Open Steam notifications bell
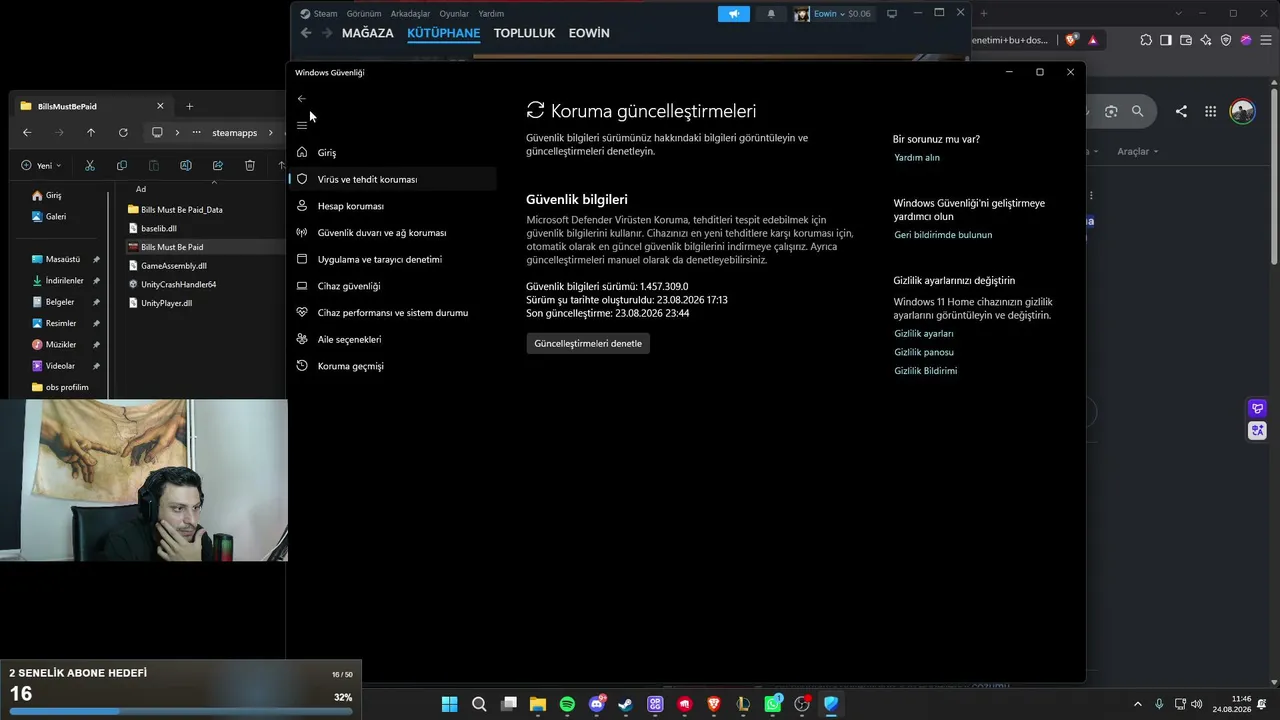This screenshot has height=720, width=1280. click(771, 14)
